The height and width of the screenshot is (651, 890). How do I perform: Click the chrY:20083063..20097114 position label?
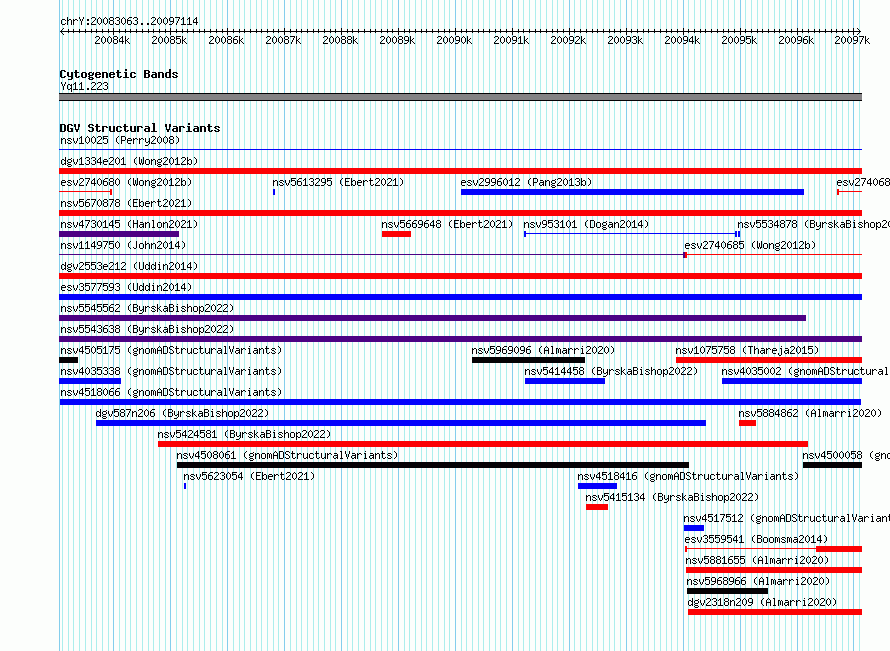coord(129,21)
